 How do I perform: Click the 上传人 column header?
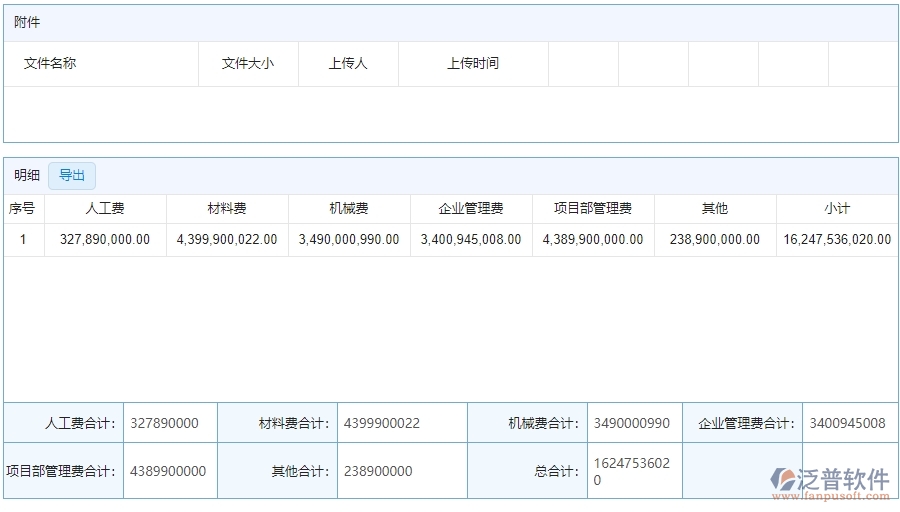(348, 64)
